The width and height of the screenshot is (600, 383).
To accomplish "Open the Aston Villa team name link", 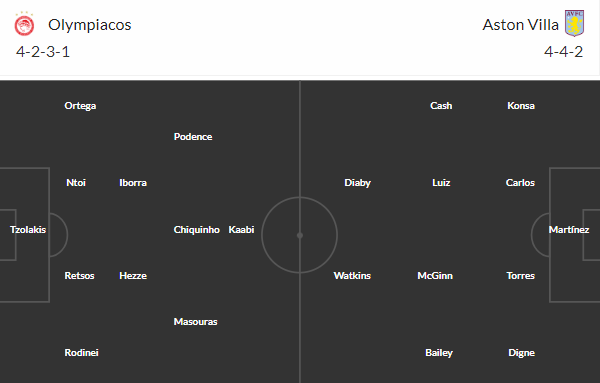I will pos(520,25).
